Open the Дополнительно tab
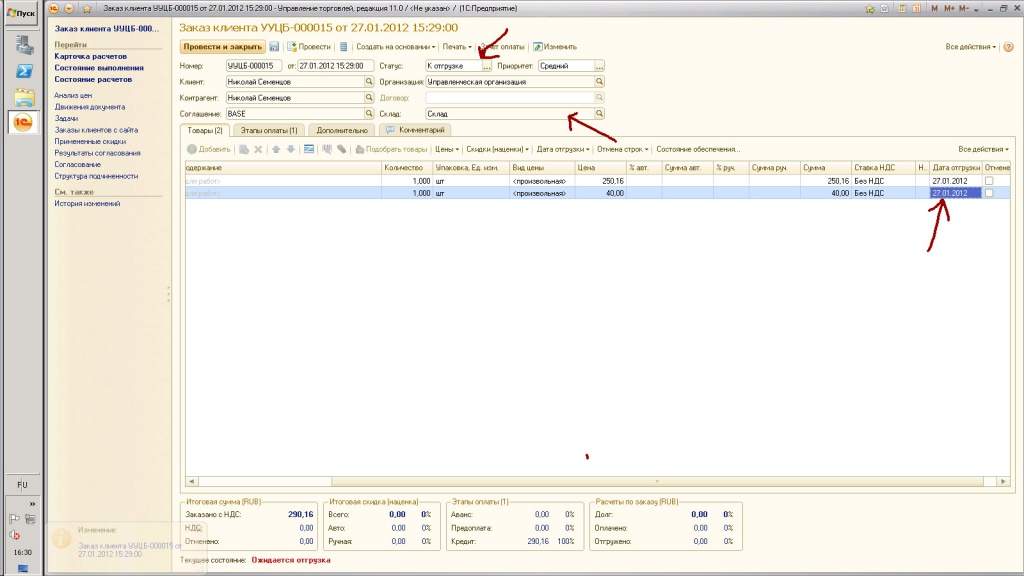Image resolution: width=1024 pixels, height=576 pixels. pyautogui.click(x=342, y=131)
